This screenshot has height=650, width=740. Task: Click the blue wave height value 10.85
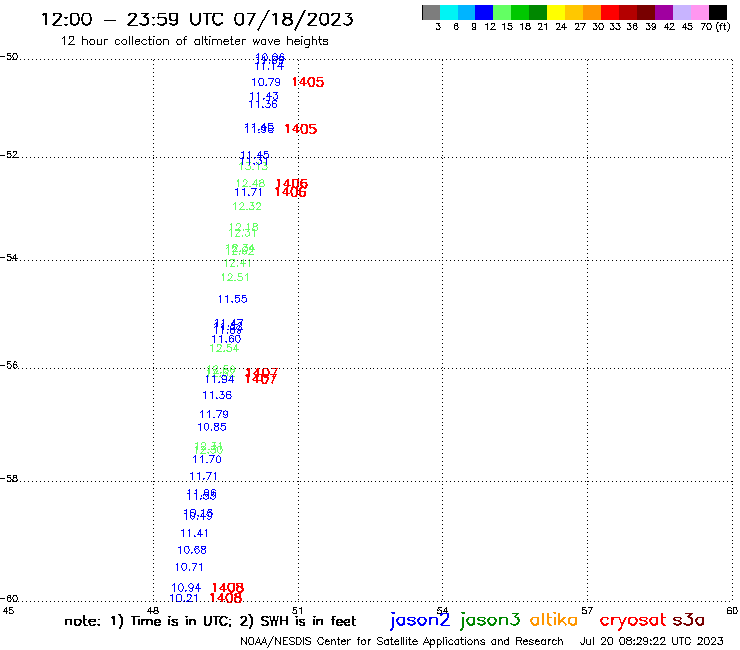tap(212, 427)
